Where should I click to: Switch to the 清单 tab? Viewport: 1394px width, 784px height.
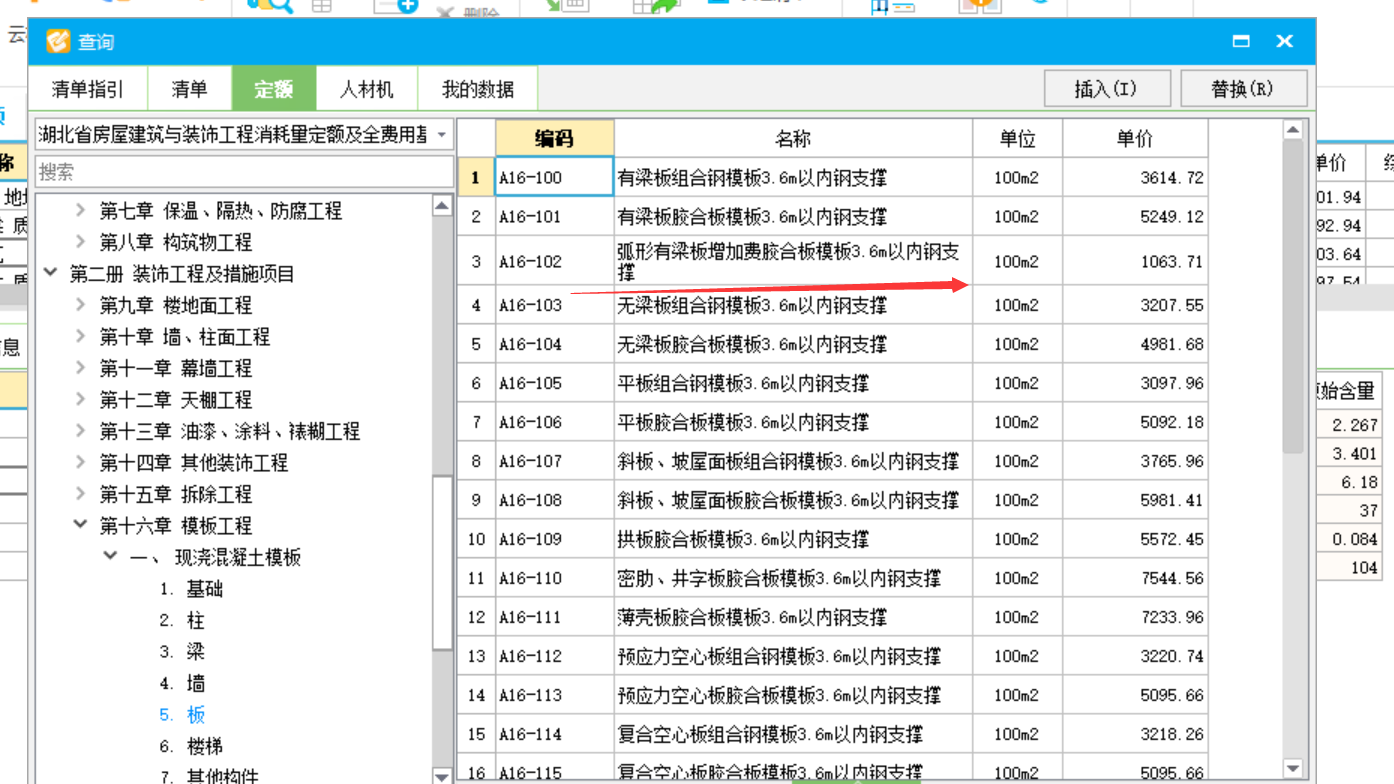click(x=190, y=89)
